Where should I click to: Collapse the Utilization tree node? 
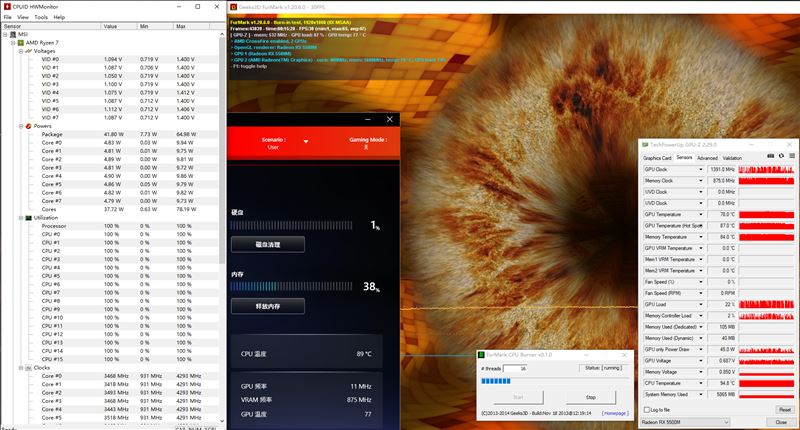(x=21, y=218)
